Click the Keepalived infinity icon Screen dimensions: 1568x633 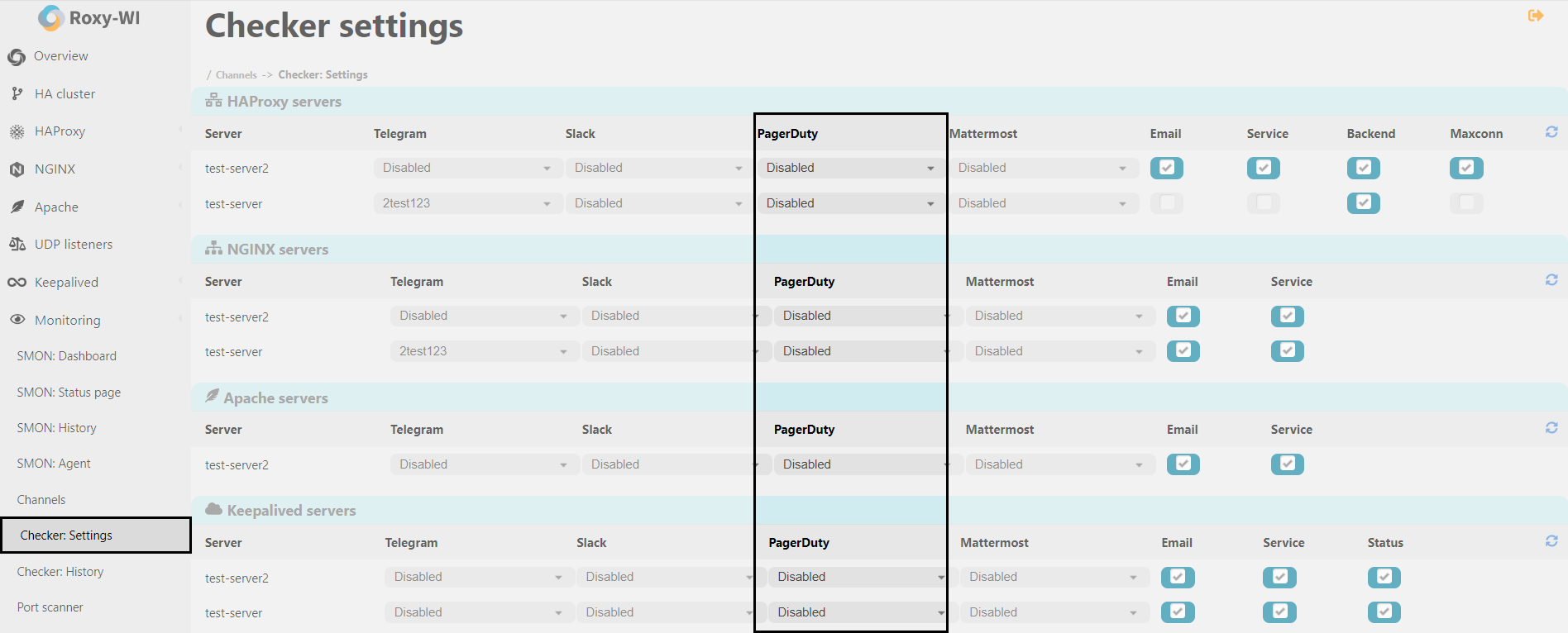17,283
